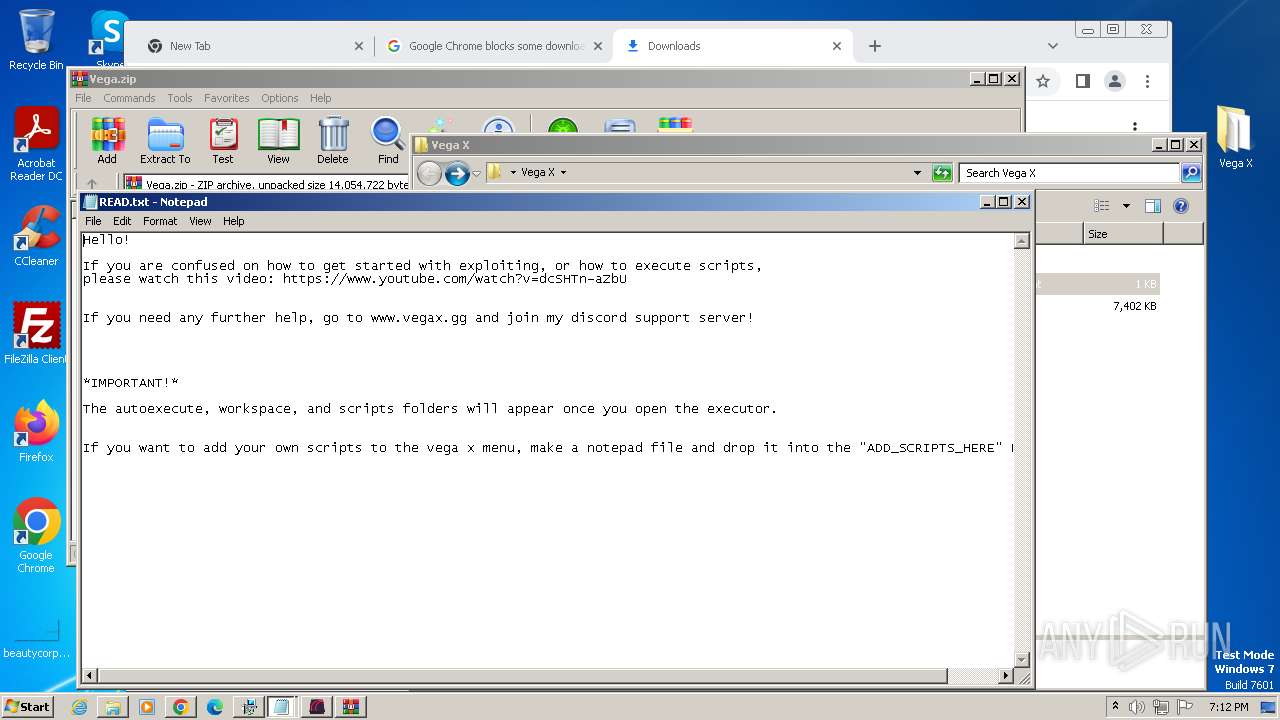
Task: Click Notepad vertical scrollbar down arrow
Action: point(1021,659)
